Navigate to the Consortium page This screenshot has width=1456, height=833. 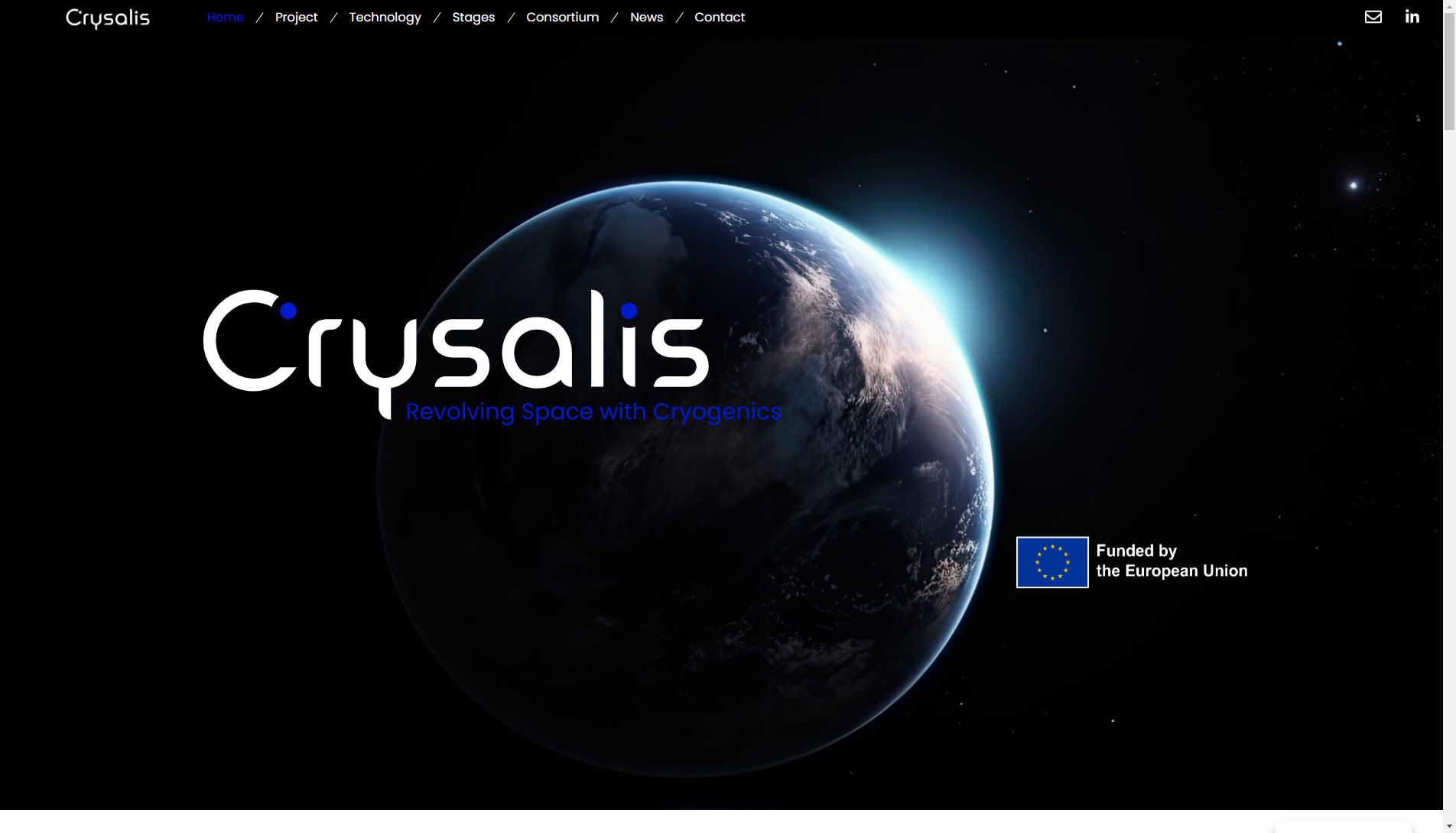(x=562, y=17)
